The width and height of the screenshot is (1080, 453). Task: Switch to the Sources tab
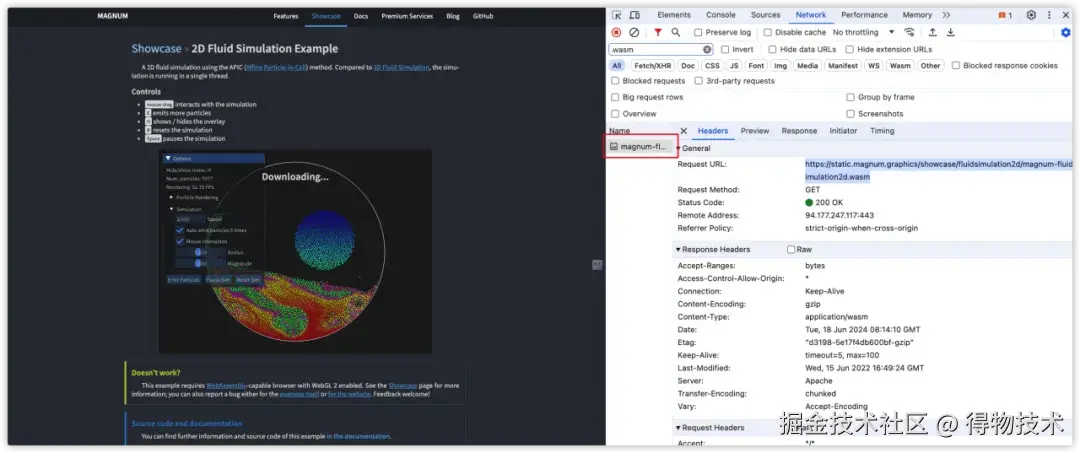(x=765, y=15)
